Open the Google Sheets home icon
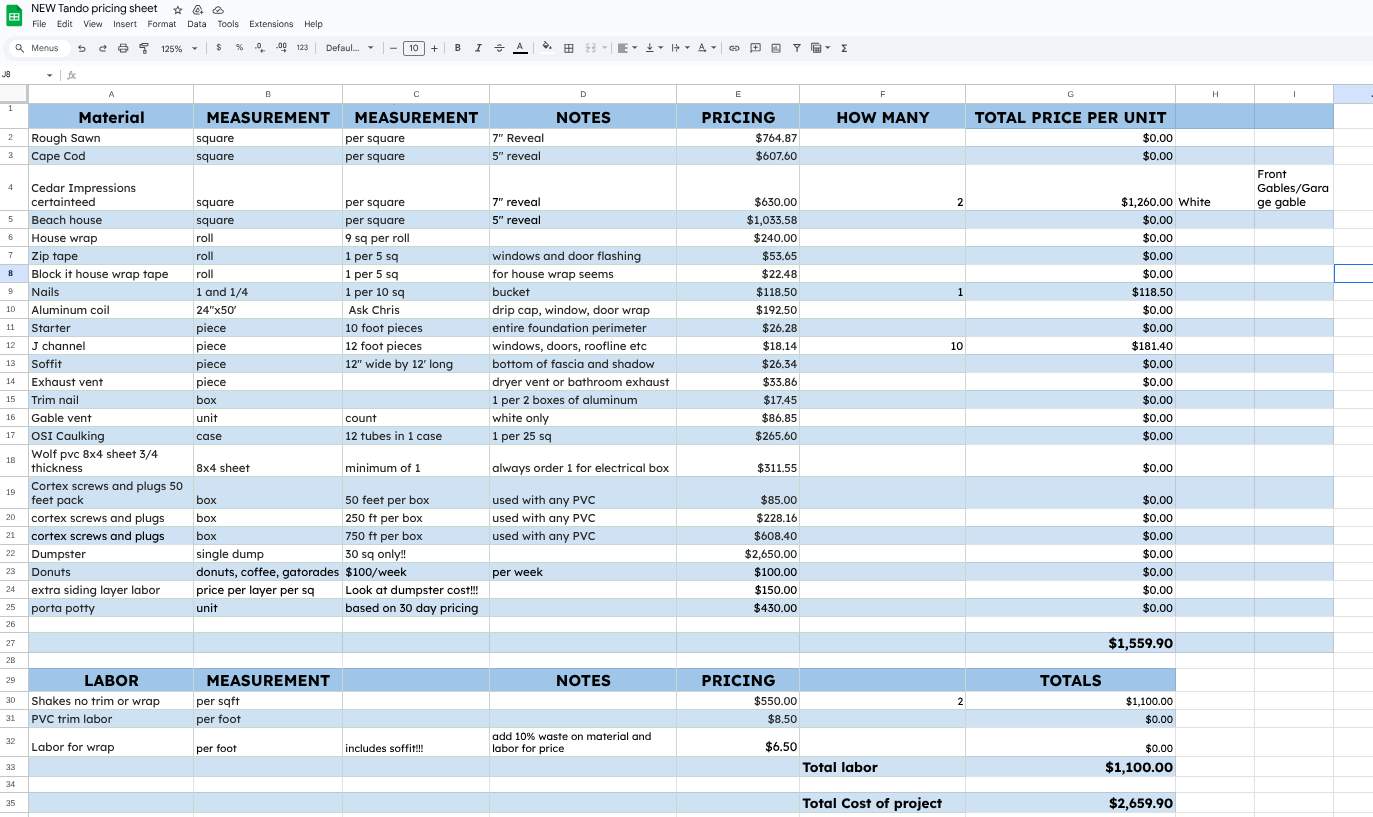The image size is (1373, 817). [15, 16]
